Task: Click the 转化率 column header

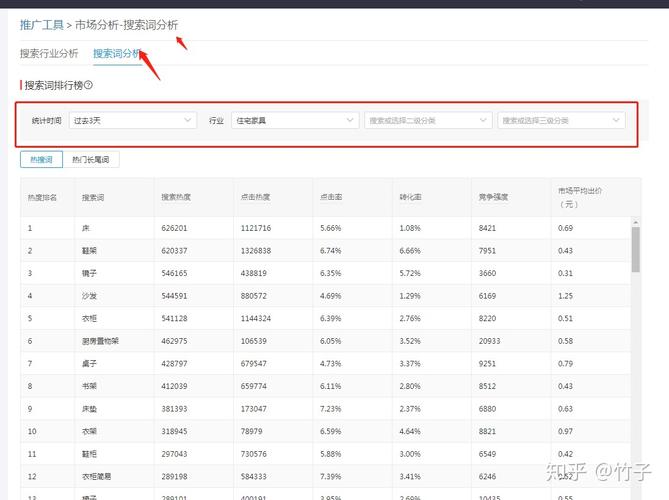Action: click(410, 197)
